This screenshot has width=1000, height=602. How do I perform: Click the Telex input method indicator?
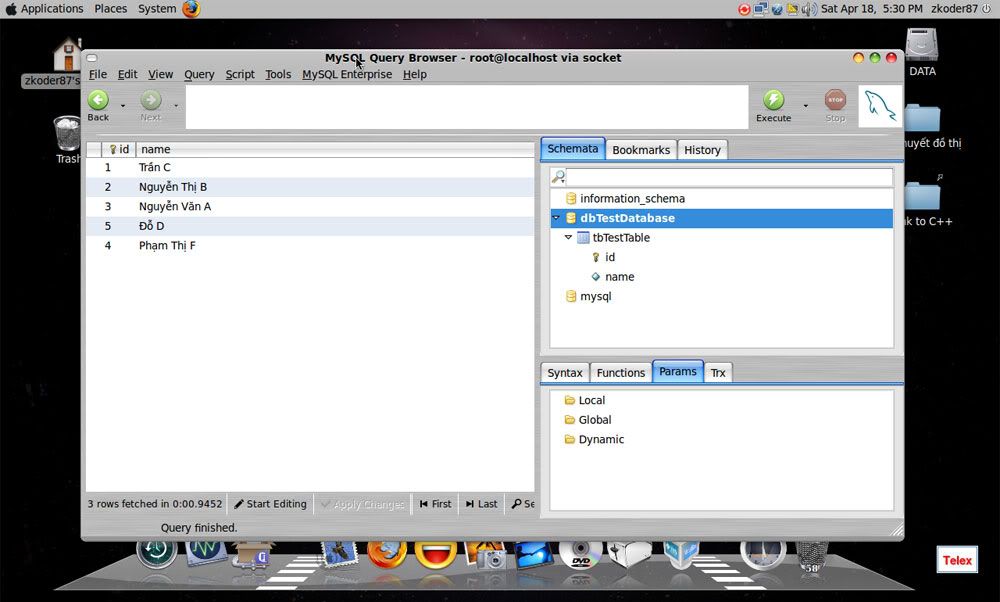[x=957, y=560]
